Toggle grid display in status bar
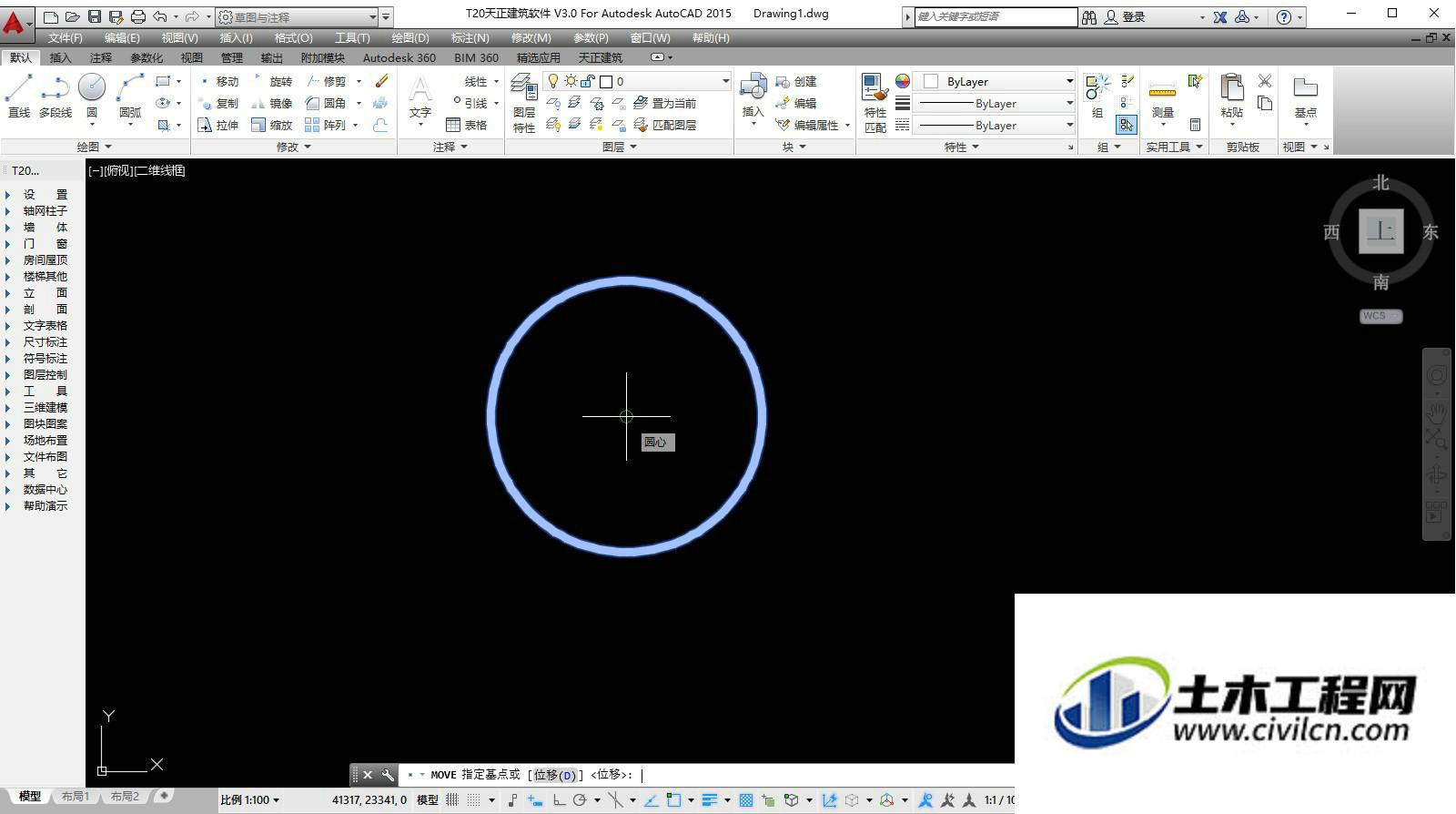Viewport: 1456px width, 814px height. [x=452, y=800]
